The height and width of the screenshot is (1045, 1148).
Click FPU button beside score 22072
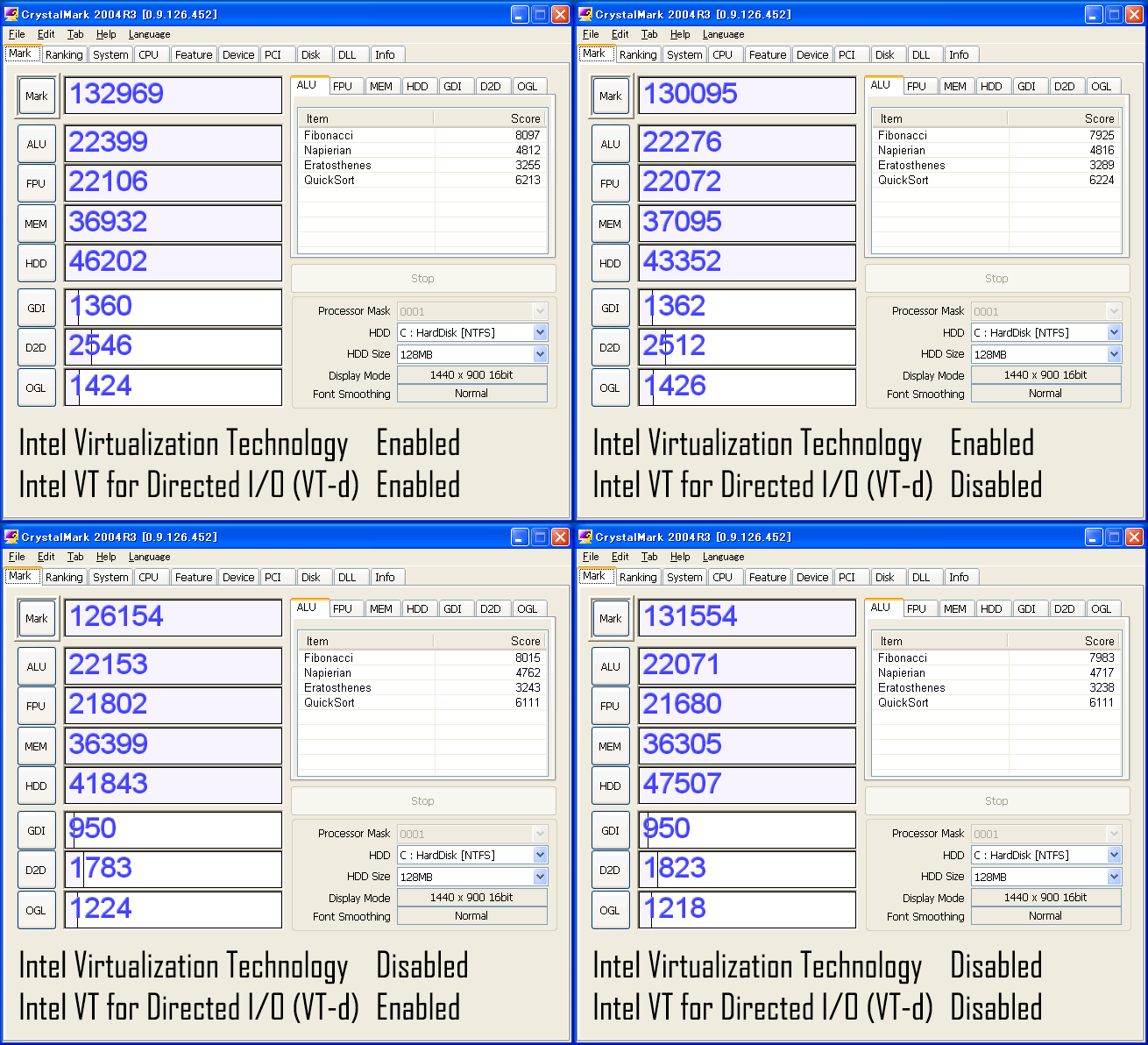tap(611, 183)
